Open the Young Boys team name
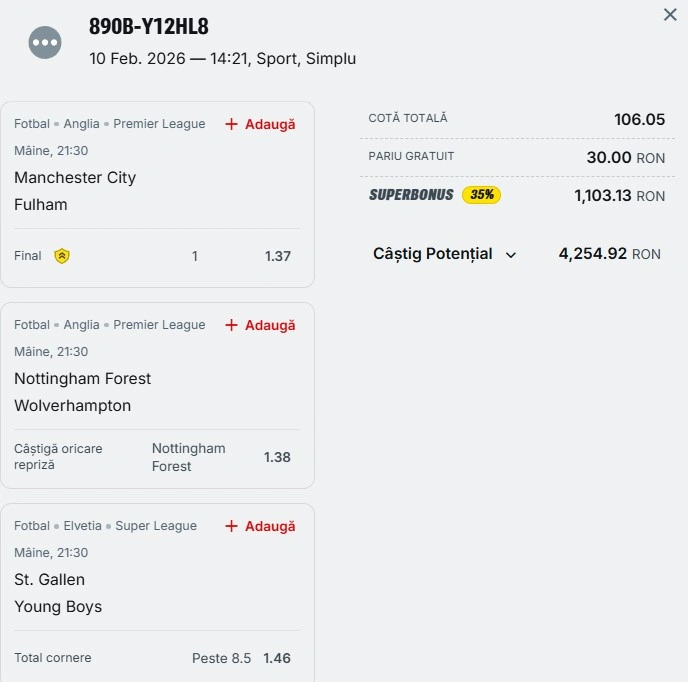The image size is (688, 682). (x=58, y=607)
